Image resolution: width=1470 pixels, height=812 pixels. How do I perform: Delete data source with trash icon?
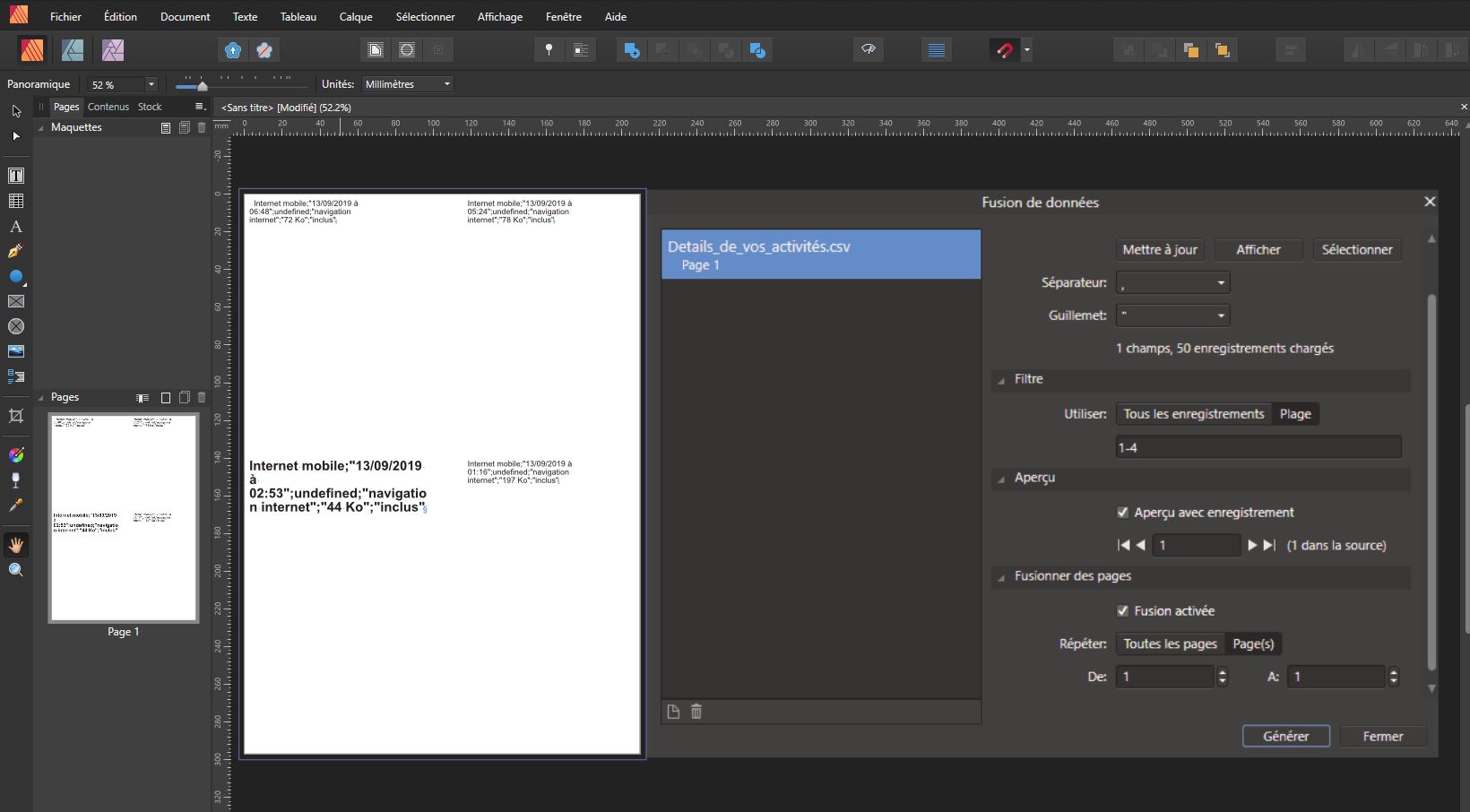(x=696, y=712)
